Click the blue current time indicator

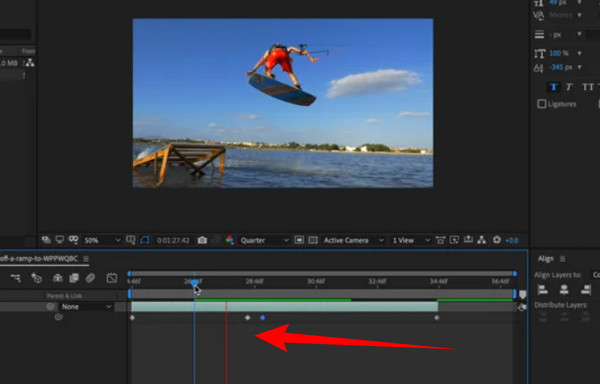click(x=194, y=282)
